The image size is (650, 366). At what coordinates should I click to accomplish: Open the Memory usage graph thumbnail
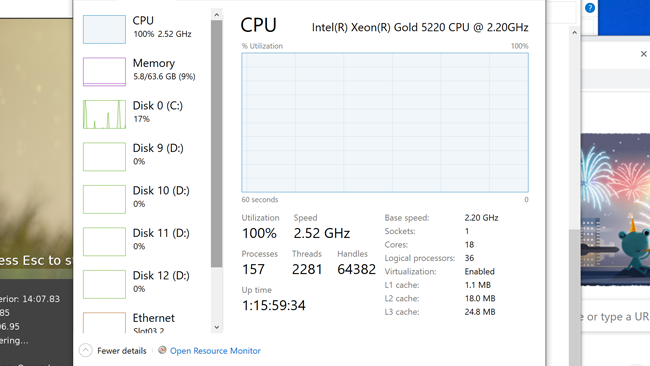point(104,72)
